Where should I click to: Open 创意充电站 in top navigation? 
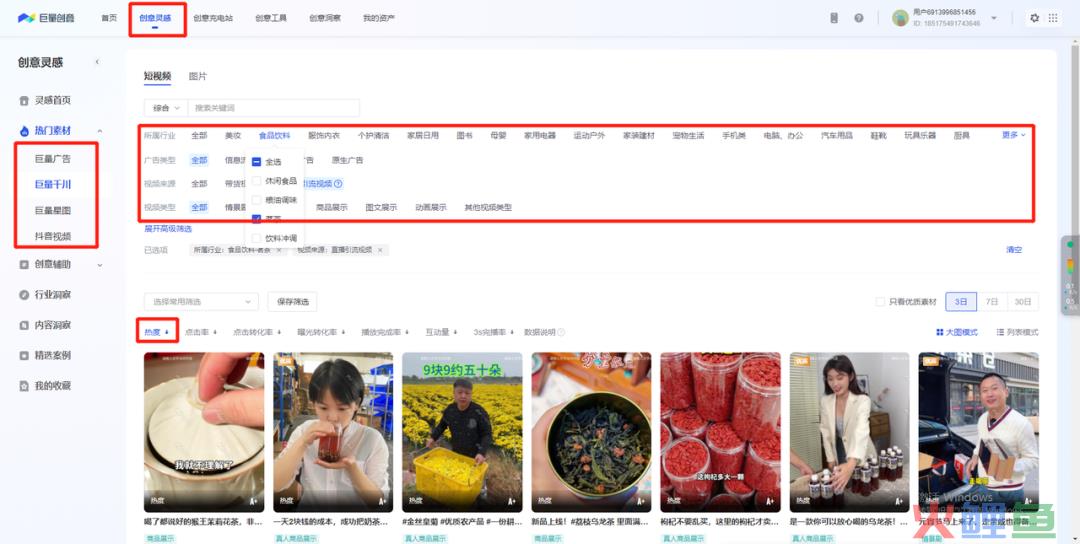pyautogui.click(x=211, y=18)
